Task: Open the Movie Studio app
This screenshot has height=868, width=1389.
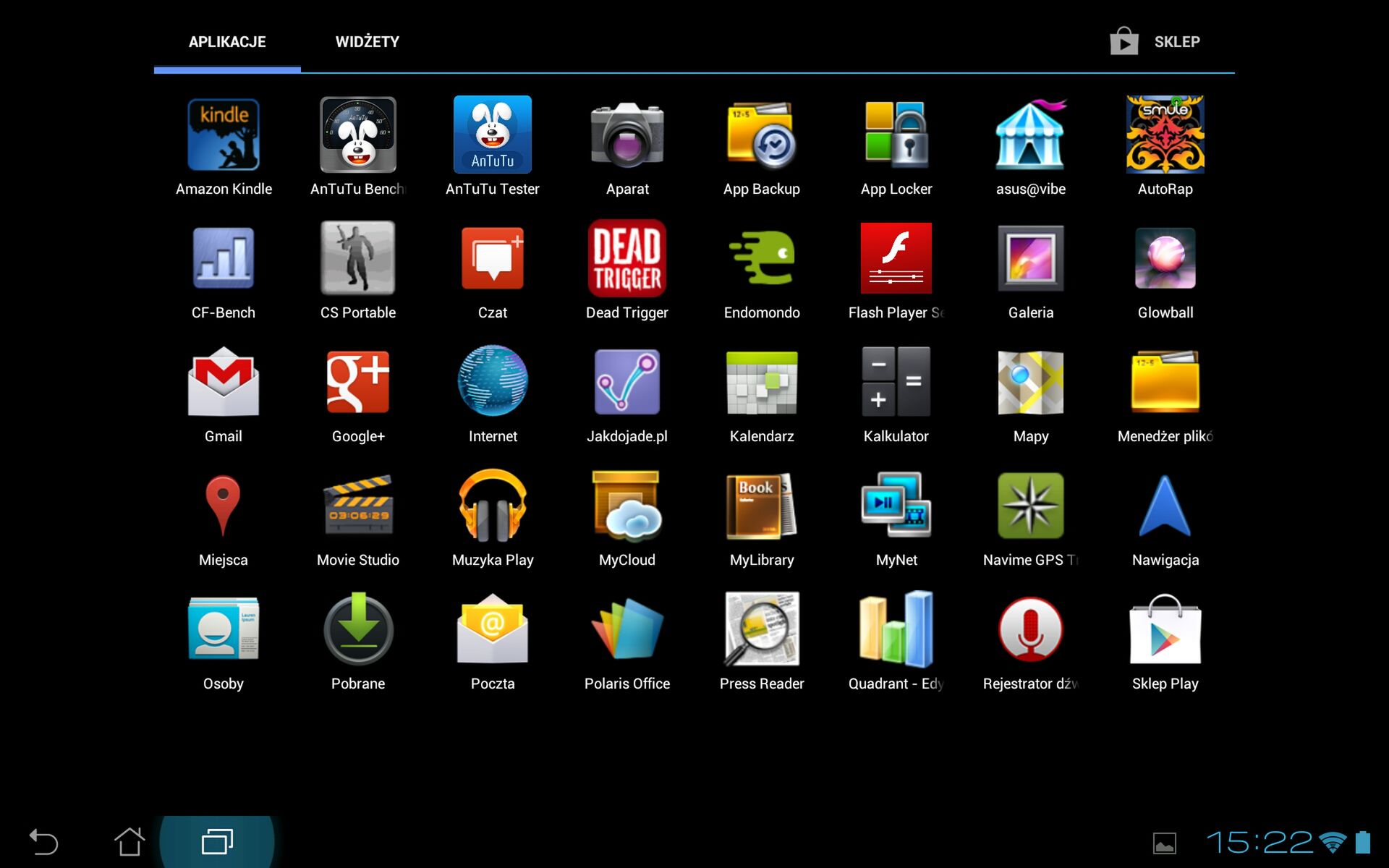Action: (358, 506)
